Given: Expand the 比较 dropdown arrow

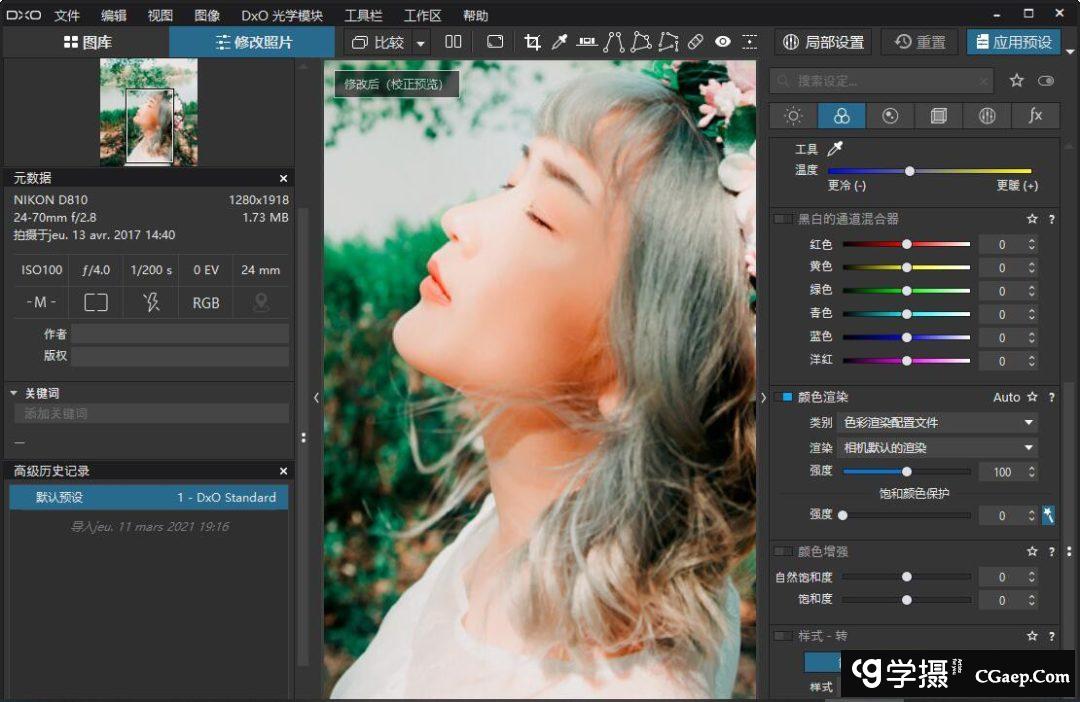Looking at the screenshot, I should pyautogui.click(x=421, y=43).
